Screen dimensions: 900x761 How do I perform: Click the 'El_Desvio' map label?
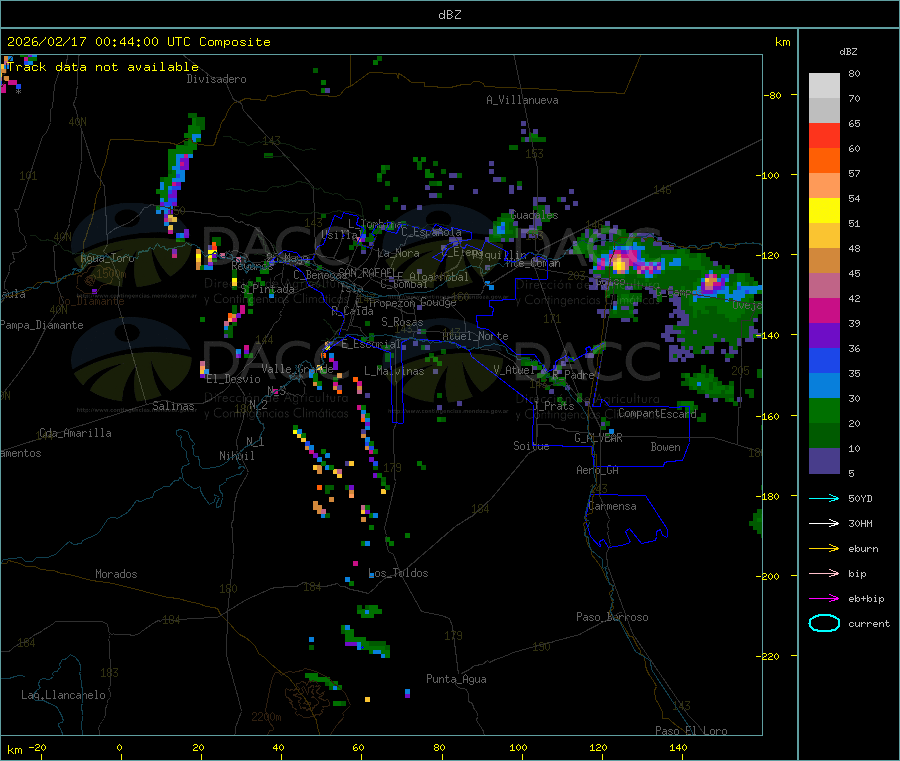coord(233,379)
